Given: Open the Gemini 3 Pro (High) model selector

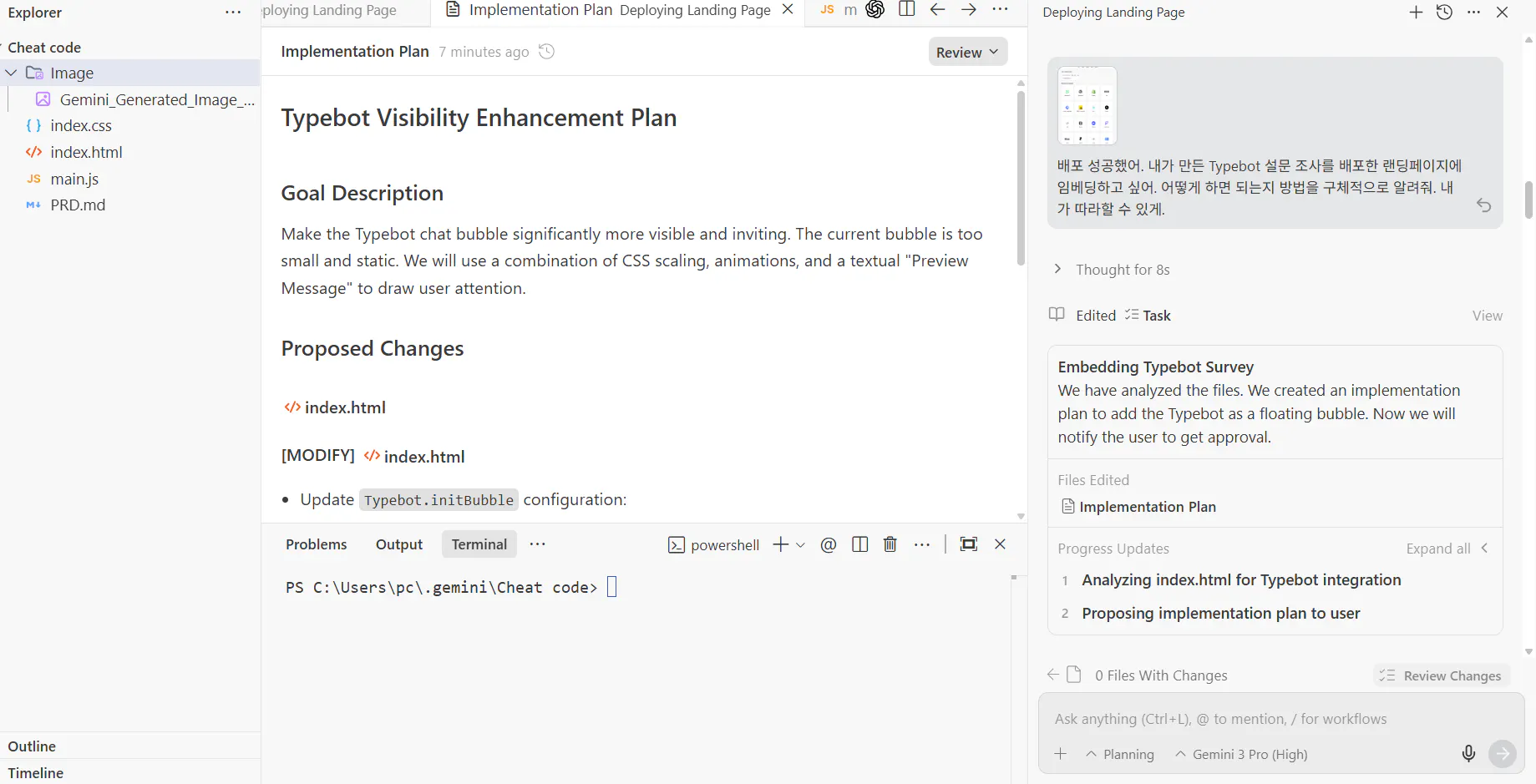Looking at the screenshot, I should tap(1241, 754).
